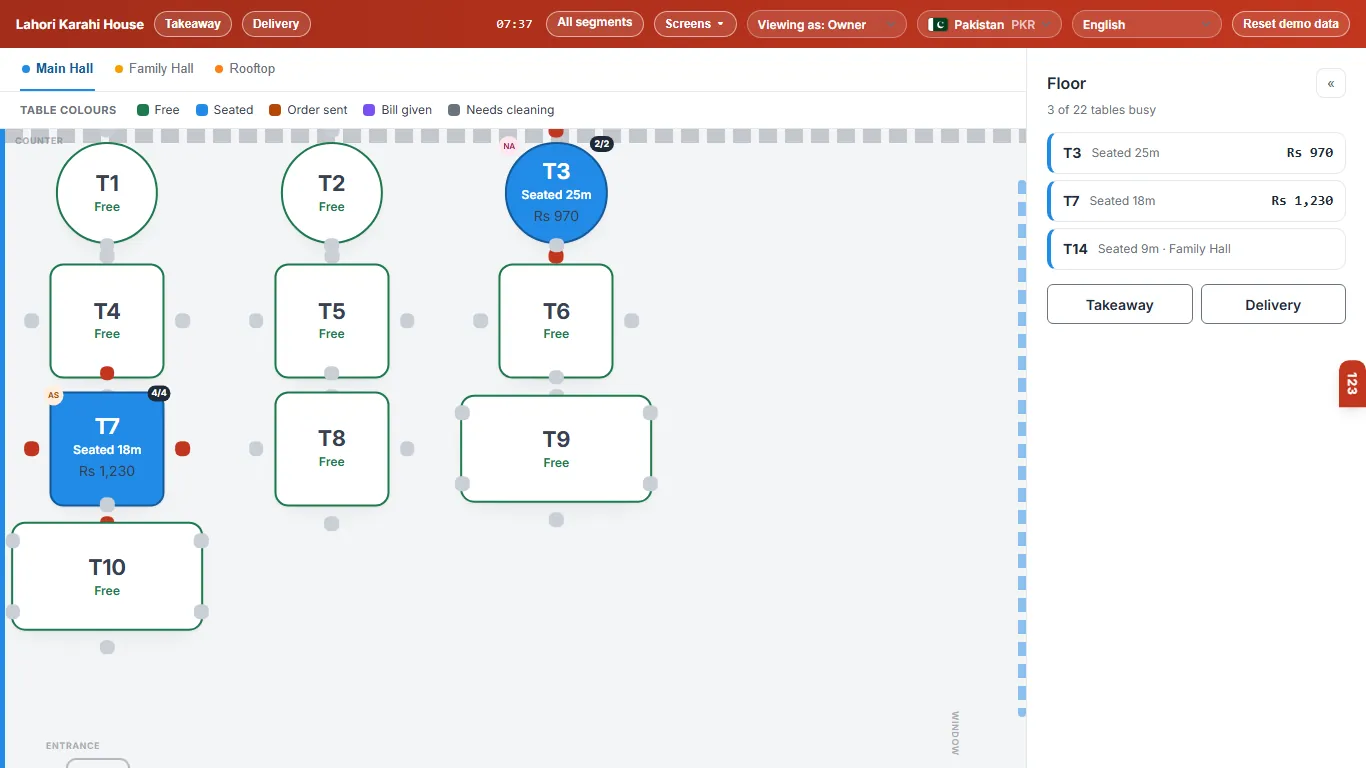Click Takeaway in the red header bar

(x=193, y=24)
